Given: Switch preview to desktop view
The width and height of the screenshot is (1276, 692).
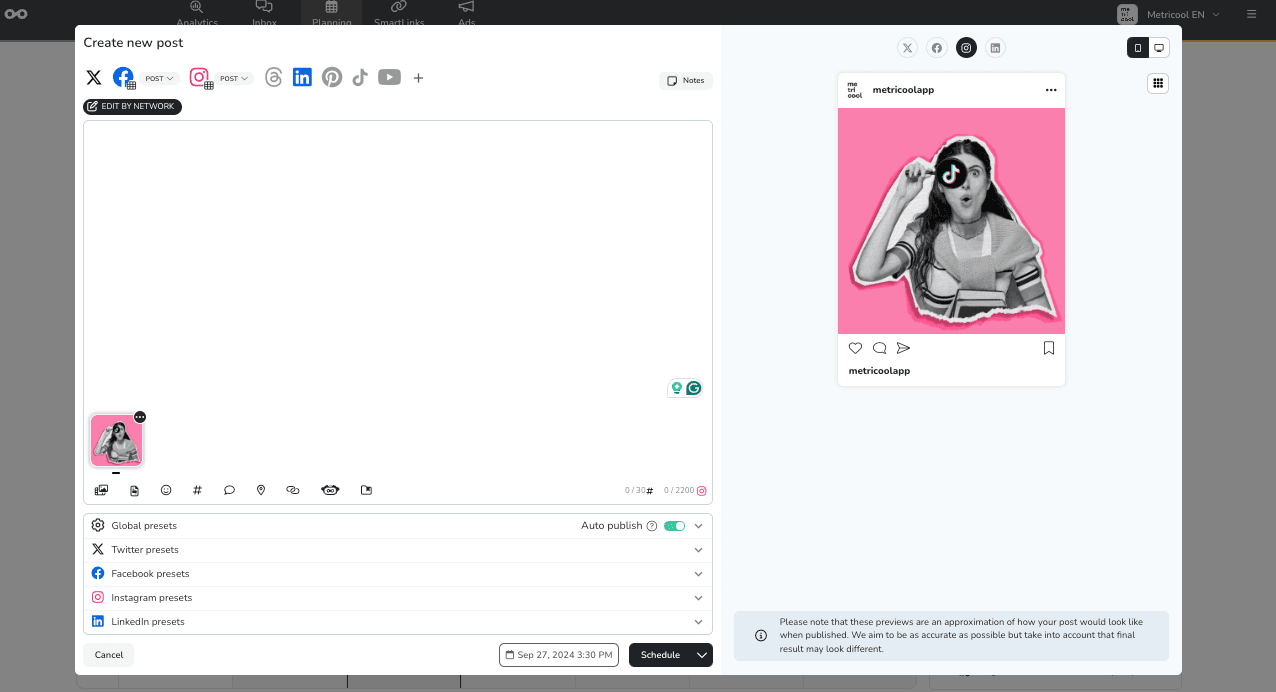Looking at the screenshot, I should click(x=1159, y=47).
